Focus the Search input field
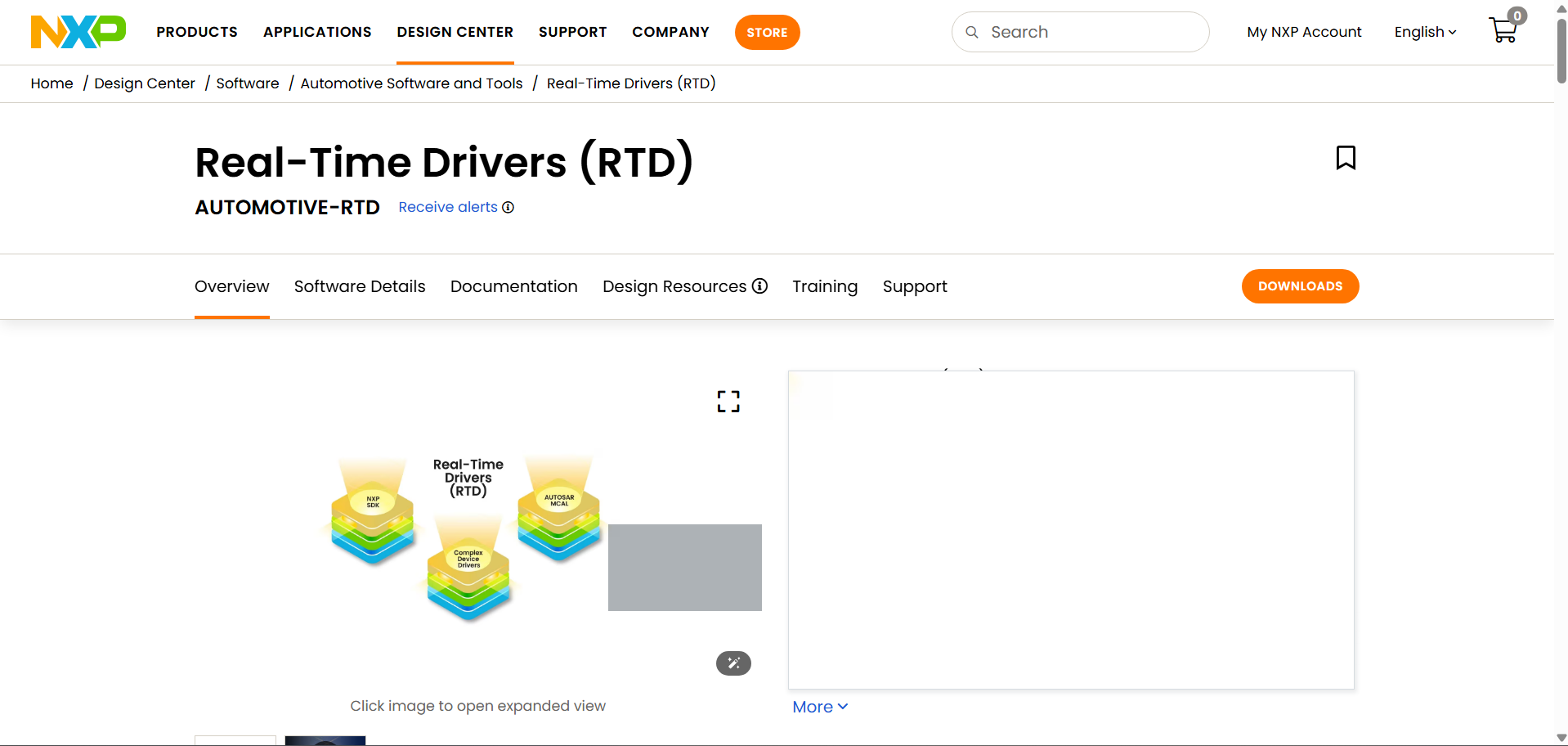The image size is (1568, 746). (x=1080, y=32)
